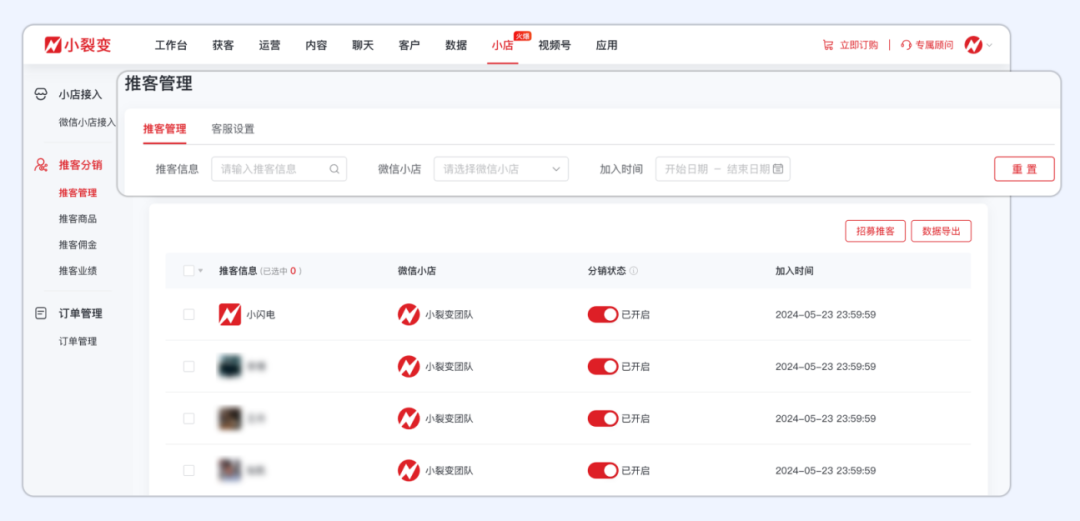Click the headset 专属顾问 icon
Screen dimensions: 1080x521
906,45
